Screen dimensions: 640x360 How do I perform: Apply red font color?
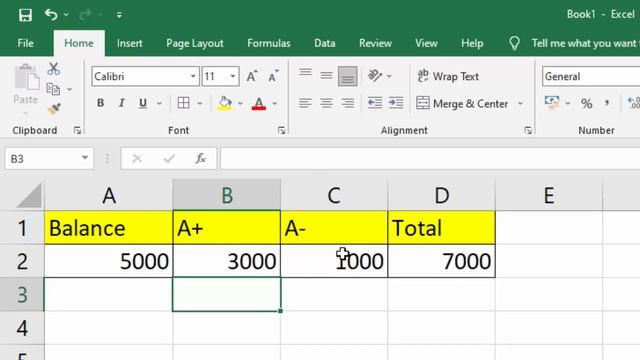click(259, 103)
